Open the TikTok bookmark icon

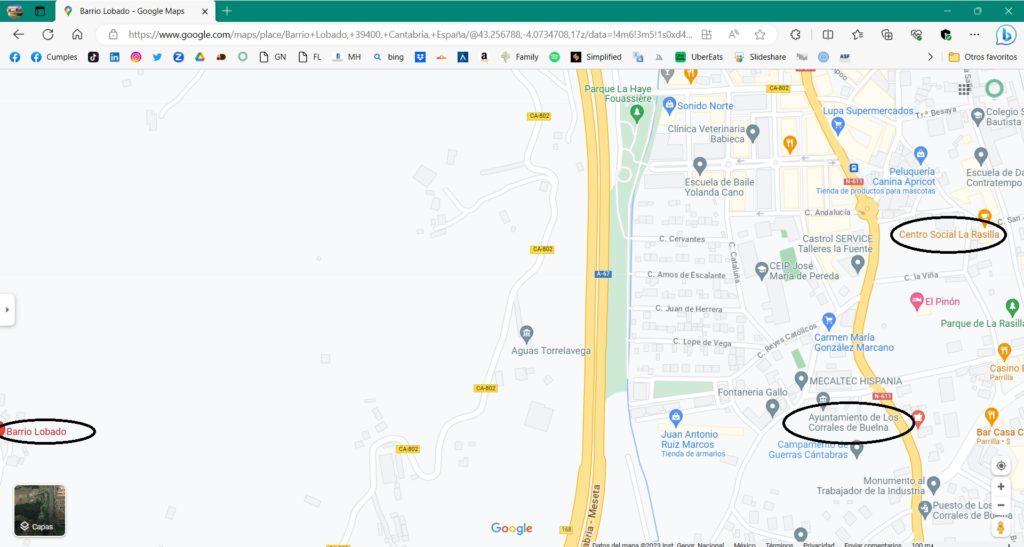point(93,57)
